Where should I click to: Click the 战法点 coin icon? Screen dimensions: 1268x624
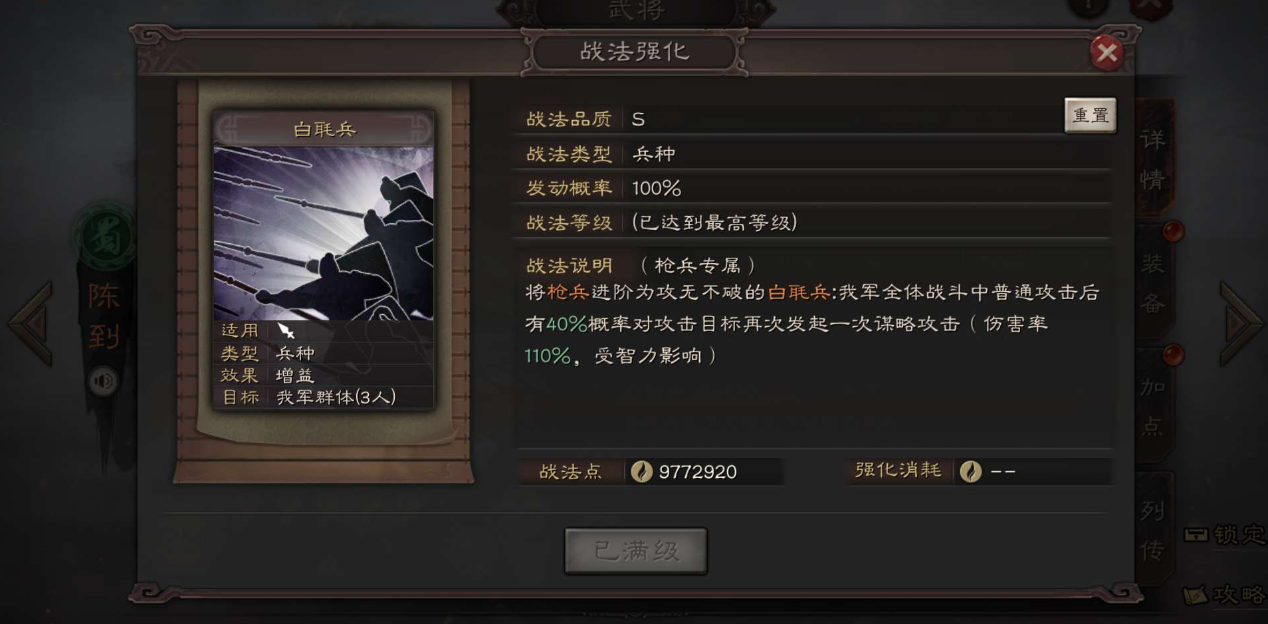(640, 471)
